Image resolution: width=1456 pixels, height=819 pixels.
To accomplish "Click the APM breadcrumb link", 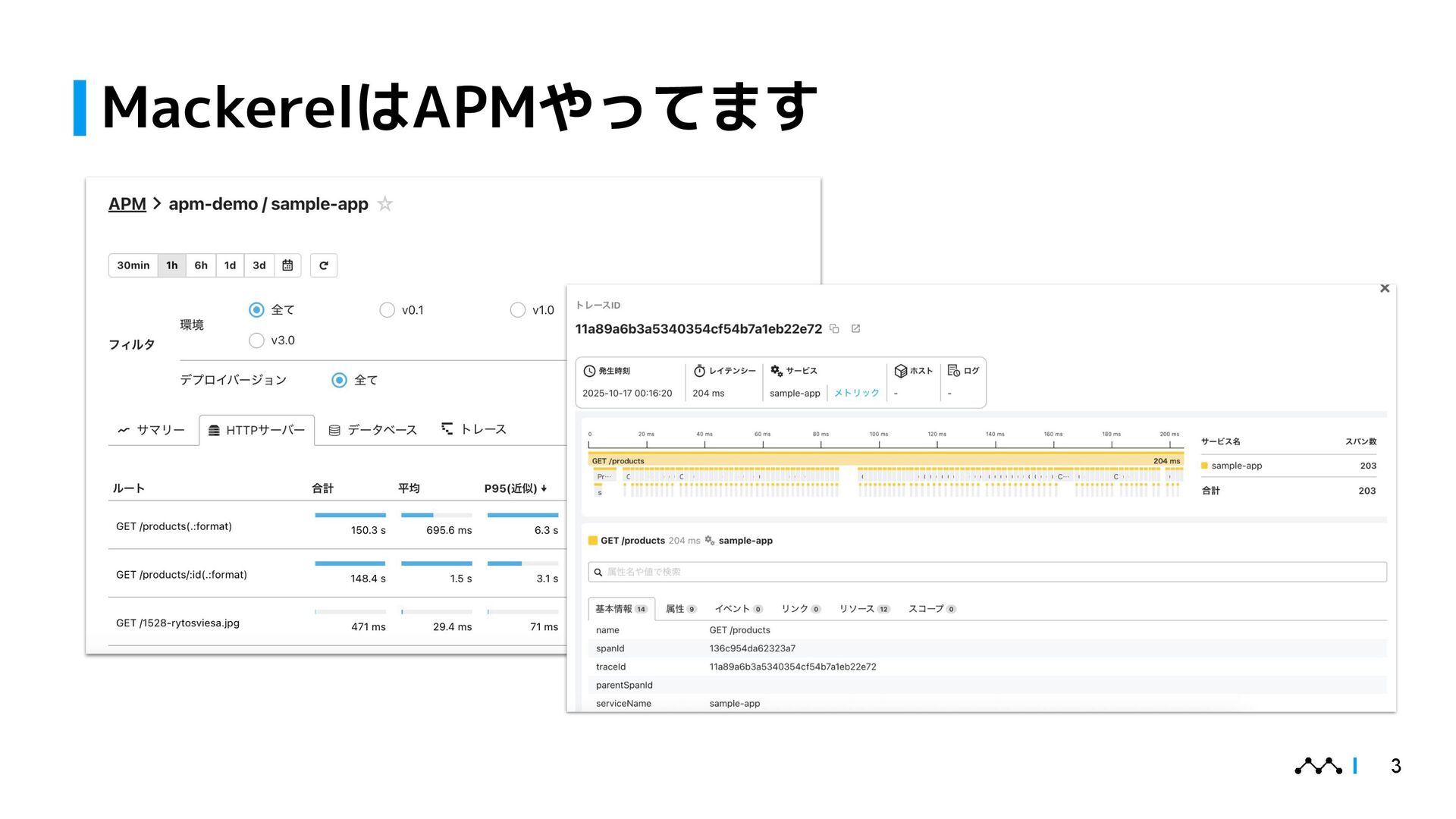I will pyautogui.click(x=127, y=204).
